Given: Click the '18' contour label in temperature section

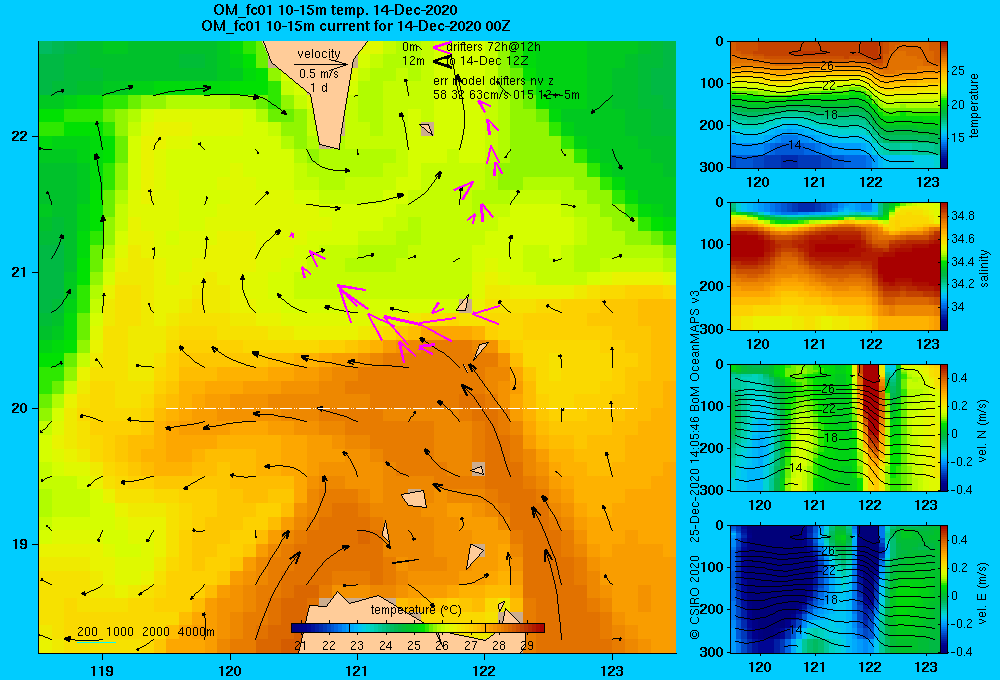Looking at the screenshot, I should (830, 115).
